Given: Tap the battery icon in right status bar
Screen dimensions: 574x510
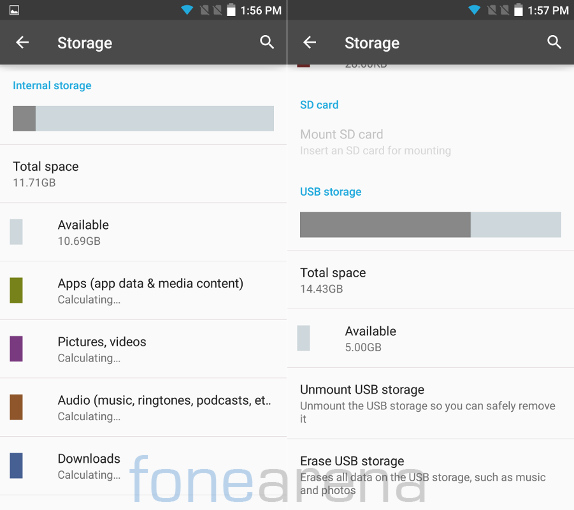Looking at the screenshot, I should pyautogui.click(x=518, y=10).
